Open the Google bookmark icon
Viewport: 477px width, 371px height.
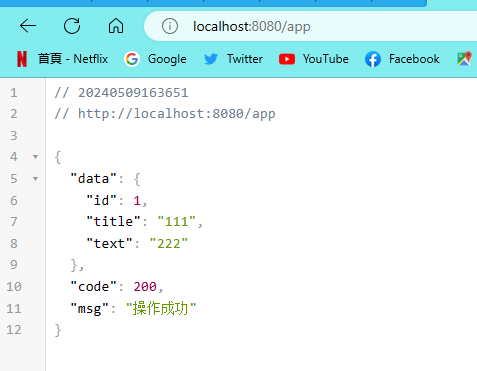coord(132,59)
